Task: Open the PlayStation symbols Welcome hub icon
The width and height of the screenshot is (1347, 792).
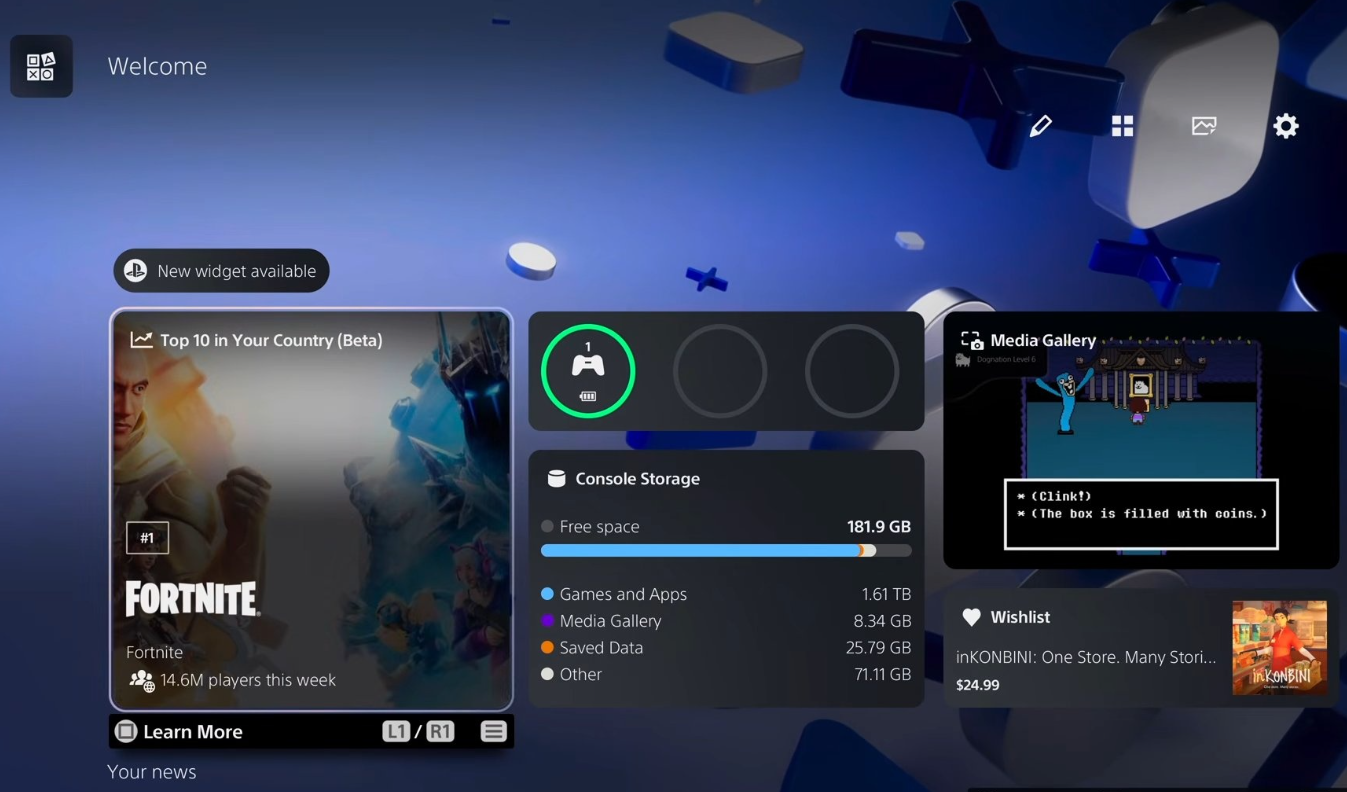Action: coord(41,66)
